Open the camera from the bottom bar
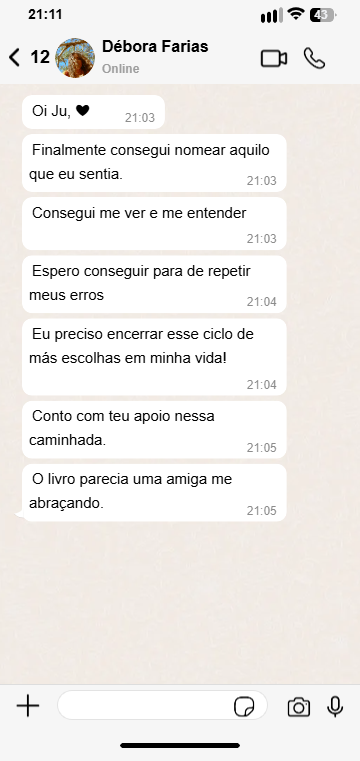Image resolution: width=360 pixels, height=761 pixels. pos(298,707)
